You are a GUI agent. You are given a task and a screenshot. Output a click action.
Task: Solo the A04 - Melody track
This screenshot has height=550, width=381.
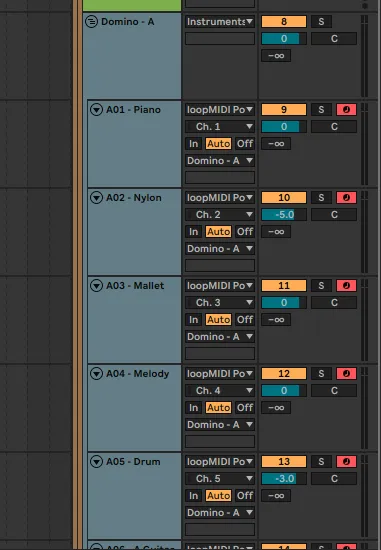point(321,374)
